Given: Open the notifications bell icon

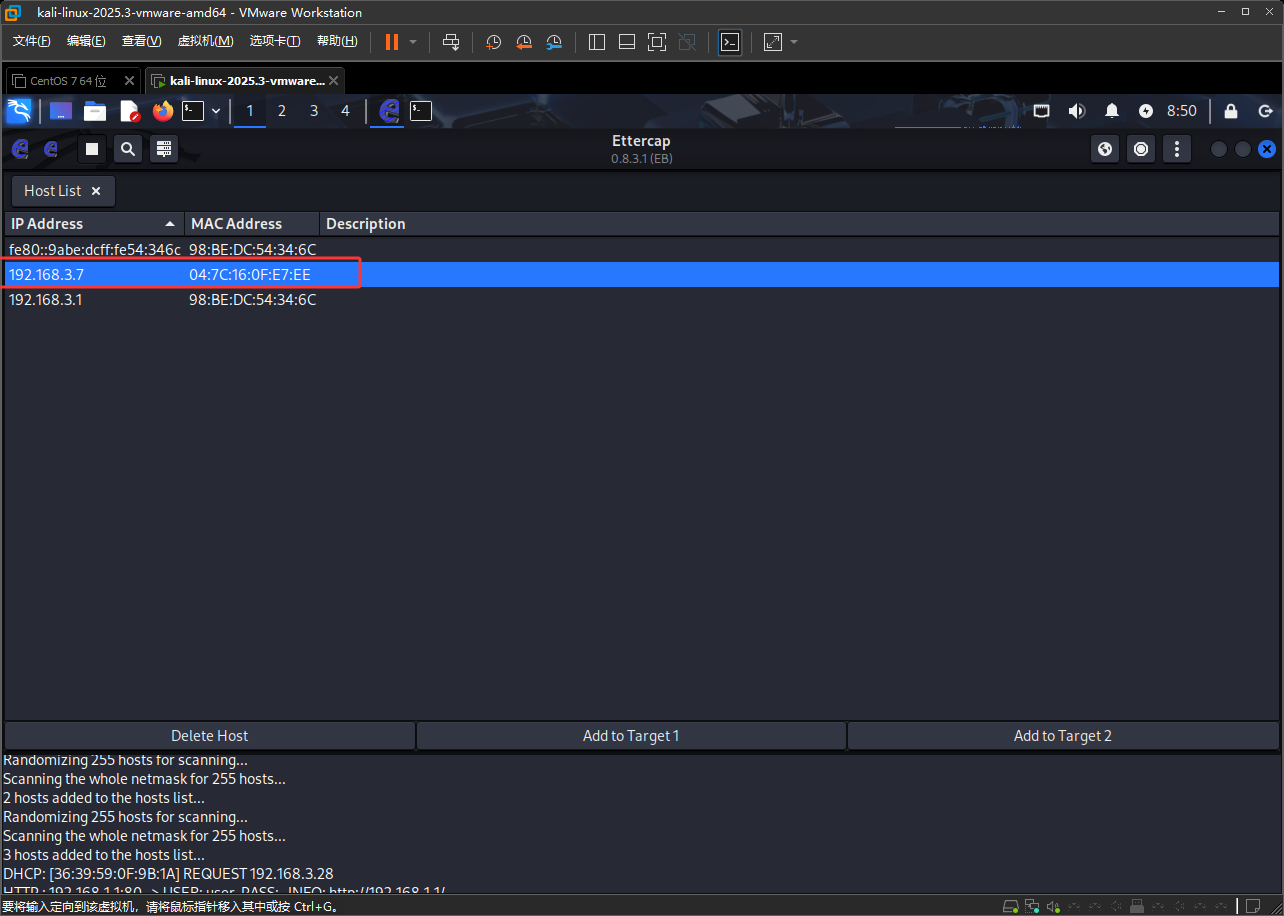Looking at the screenshot, I should point(1112,111).
